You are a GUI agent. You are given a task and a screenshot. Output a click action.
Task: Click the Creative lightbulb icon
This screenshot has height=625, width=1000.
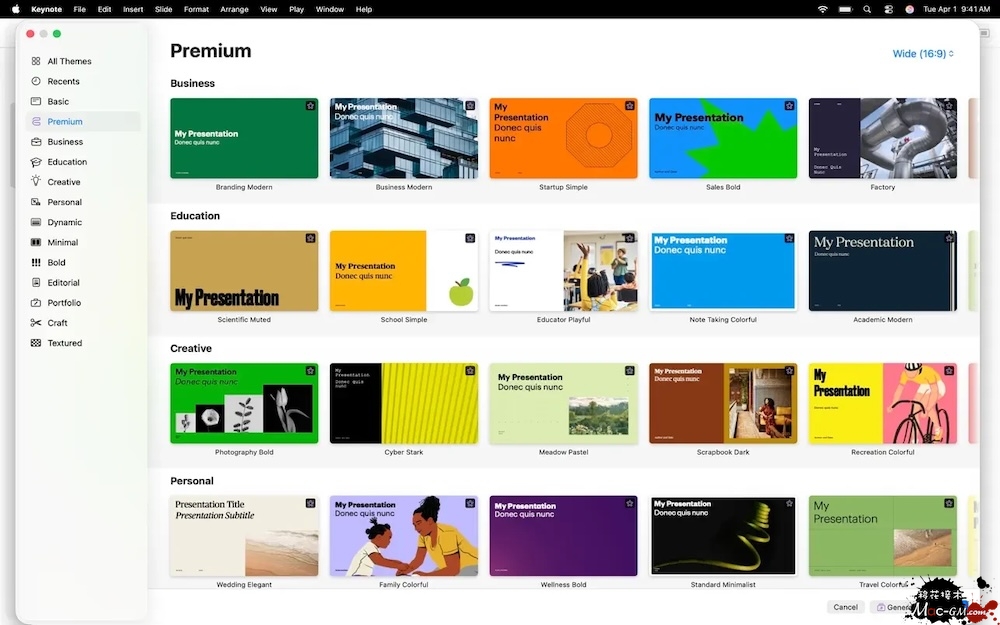(36, 182)
